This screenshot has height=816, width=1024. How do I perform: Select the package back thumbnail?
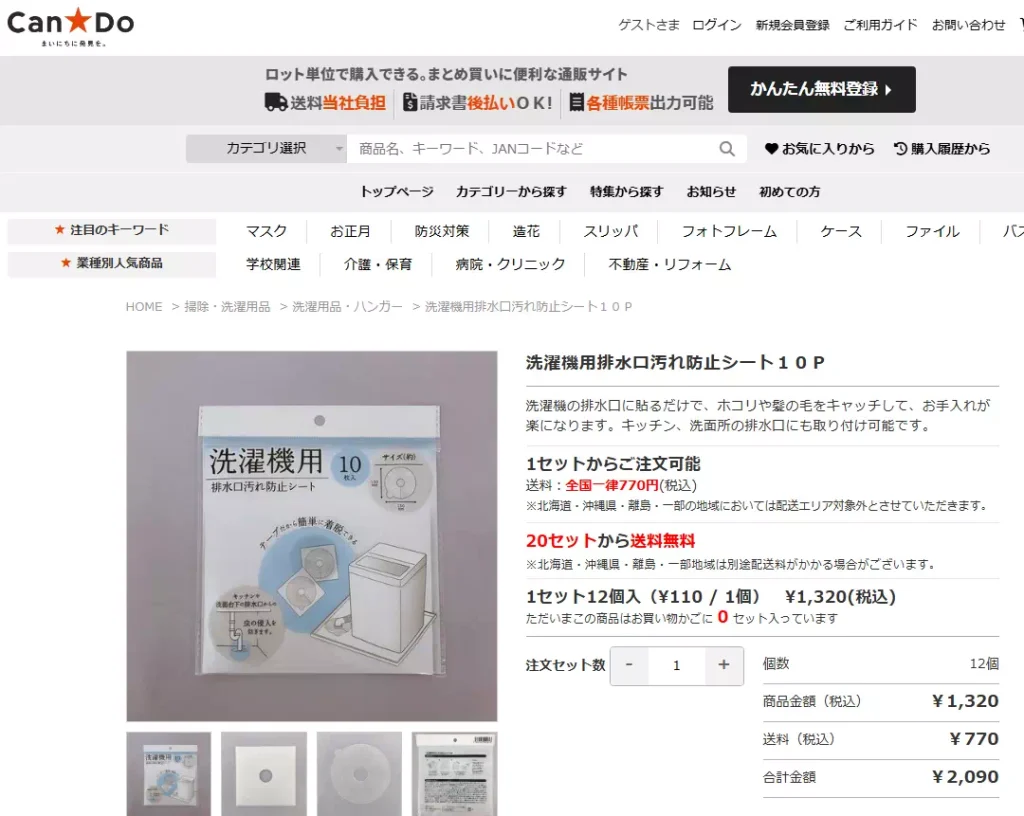[455, 774]
